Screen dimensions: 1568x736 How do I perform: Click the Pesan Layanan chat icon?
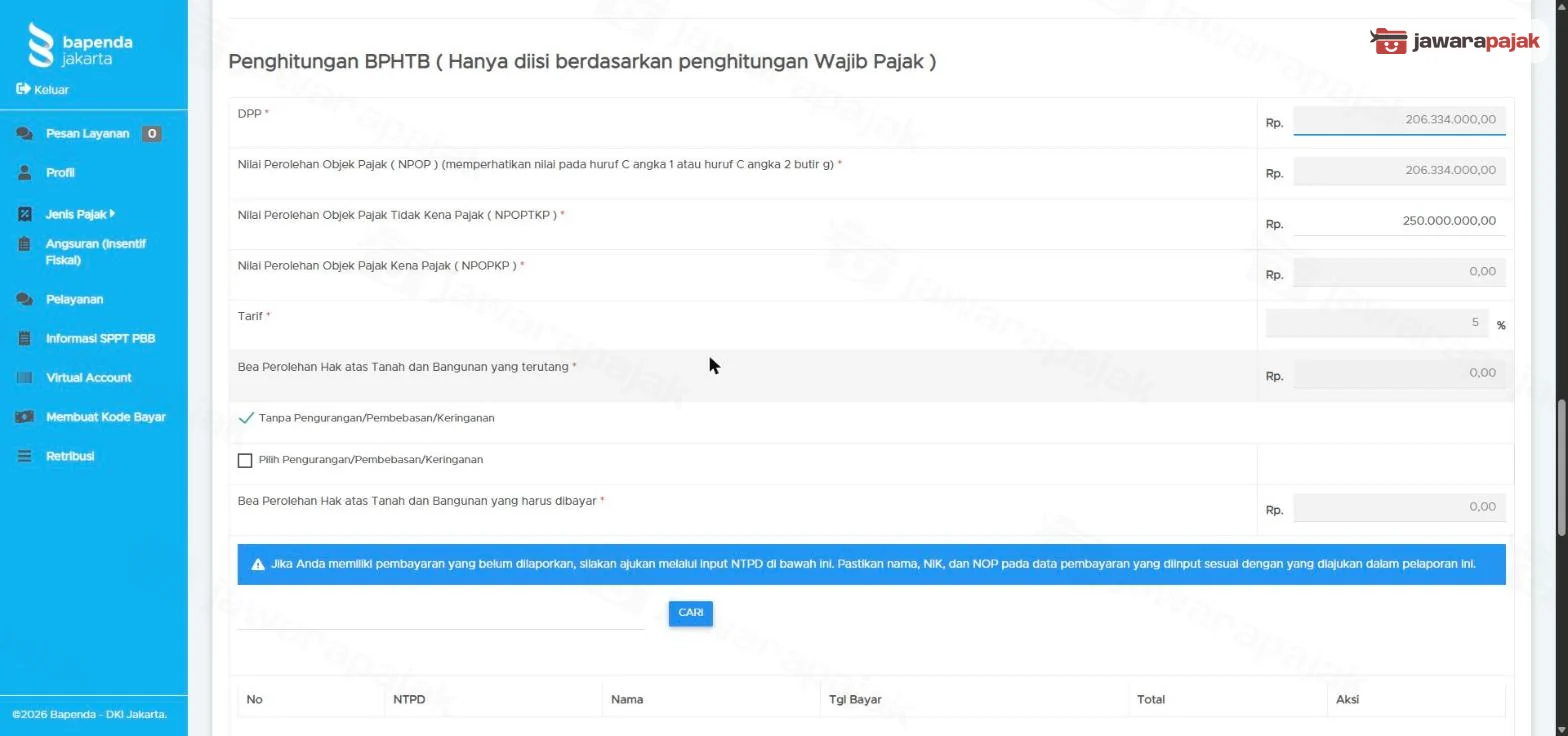24,133
